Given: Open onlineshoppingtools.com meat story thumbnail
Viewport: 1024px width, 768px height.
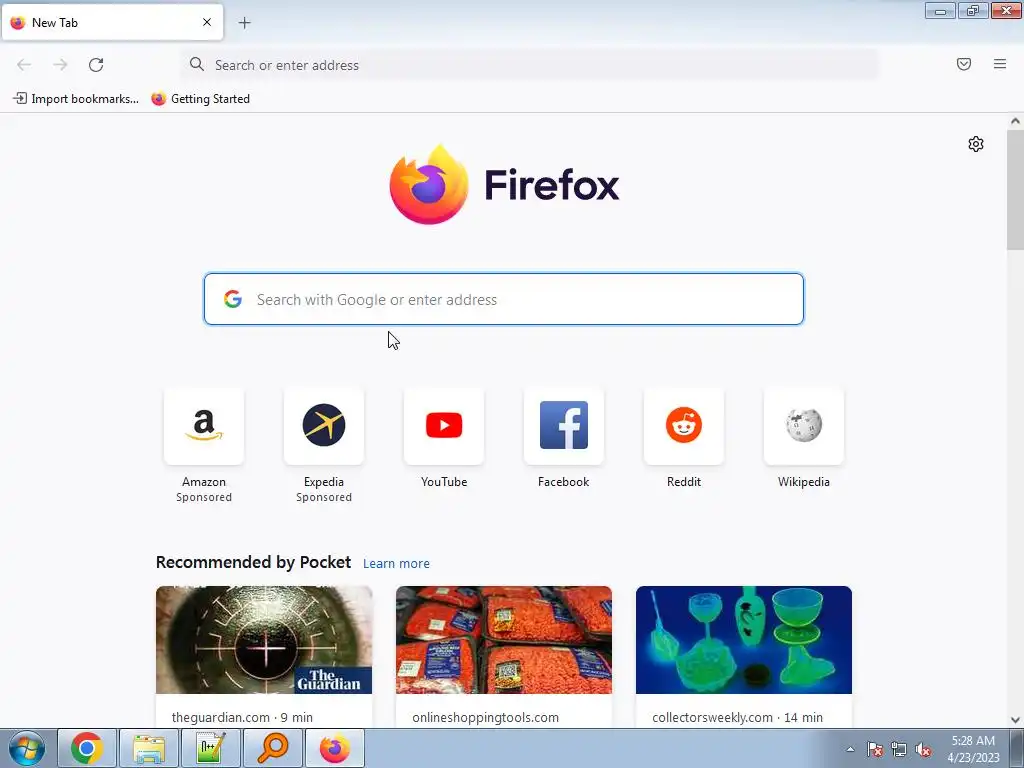Looking at the screenshot, I should (x=504, y=640).
